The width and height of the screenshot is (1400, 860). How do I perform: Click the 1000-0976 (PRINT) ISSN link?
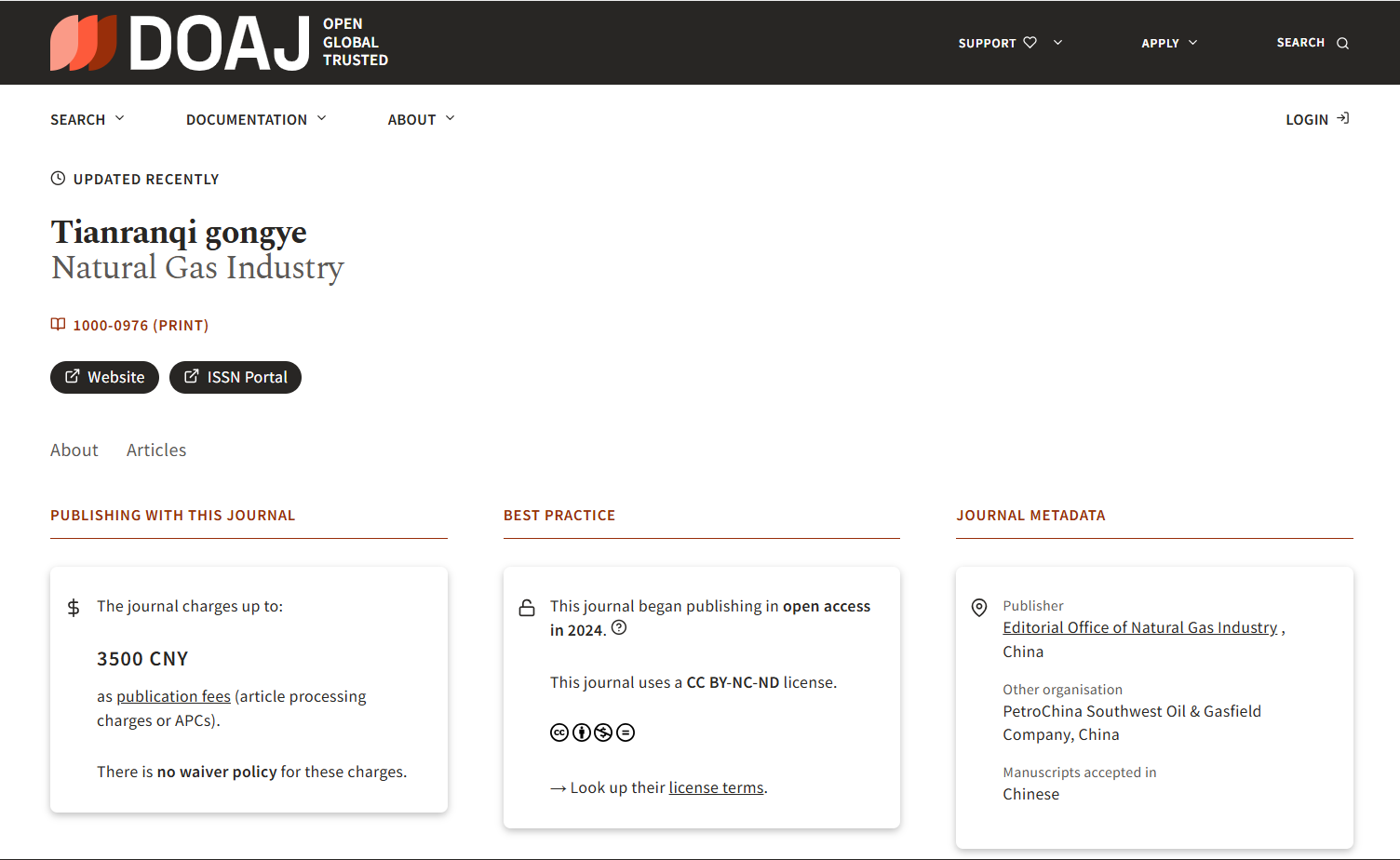(141, 326)
